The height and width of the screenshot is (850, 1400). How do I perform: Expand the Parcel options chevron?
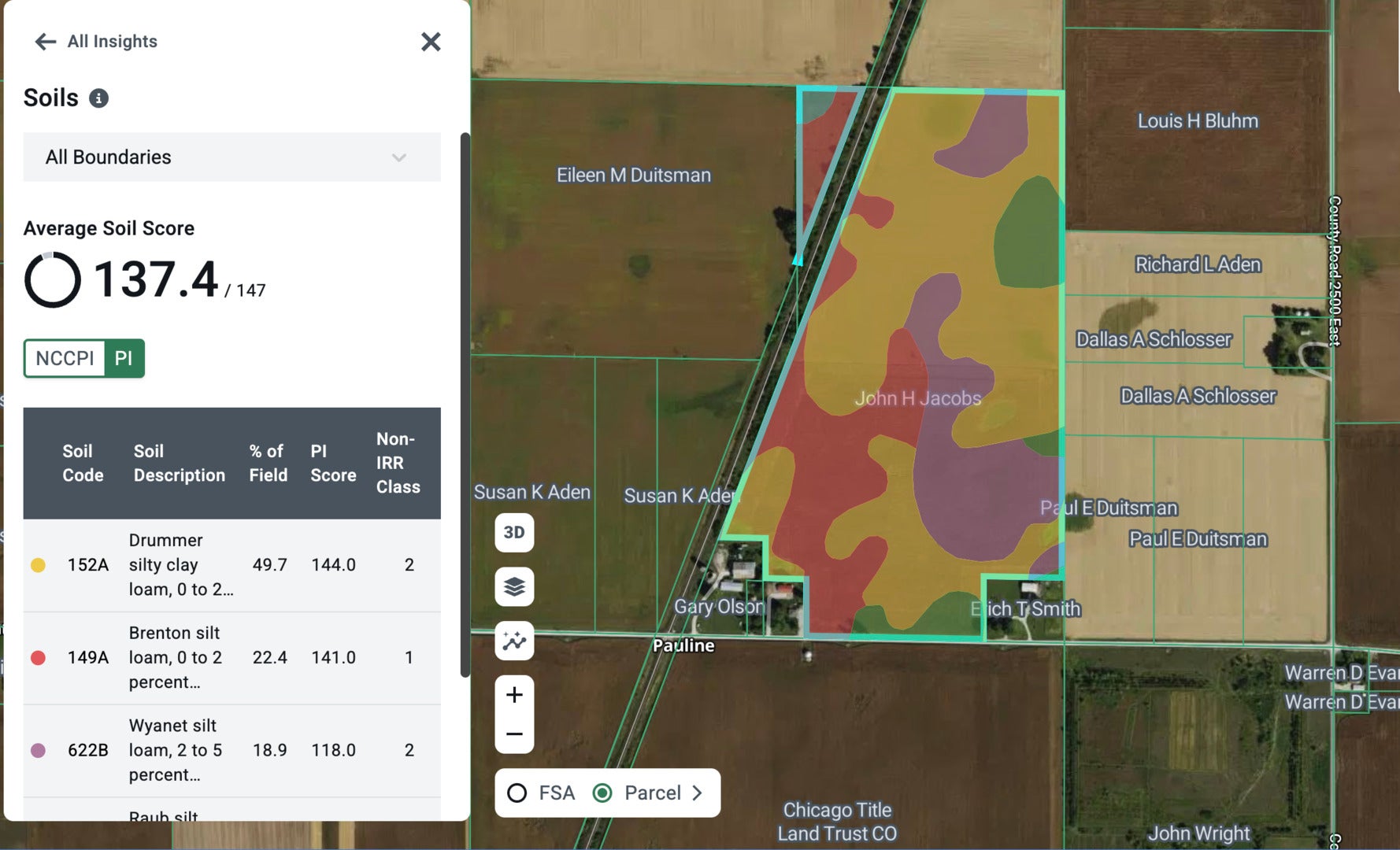click(x=697, y=793)
